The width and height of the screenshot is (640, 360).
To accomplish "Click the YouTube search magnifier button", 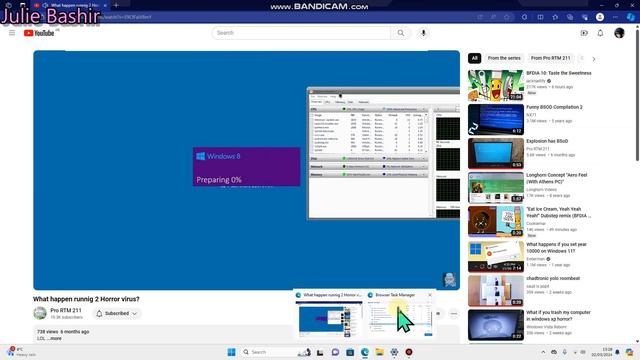I will pyautogui.click(x=401, y=33).
